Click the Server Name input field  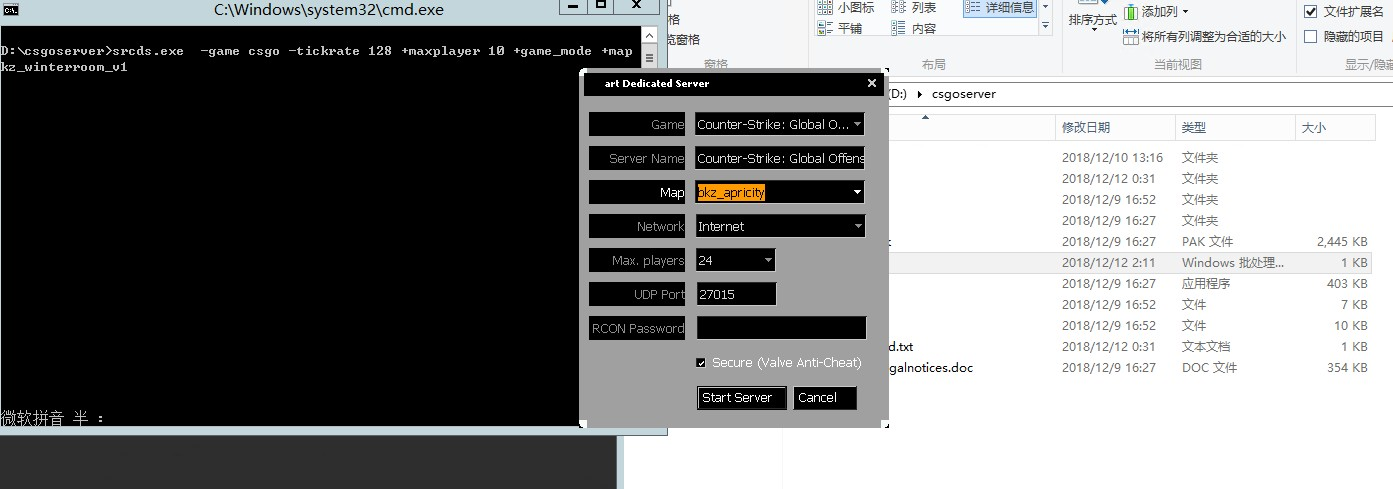pos(780,158)
